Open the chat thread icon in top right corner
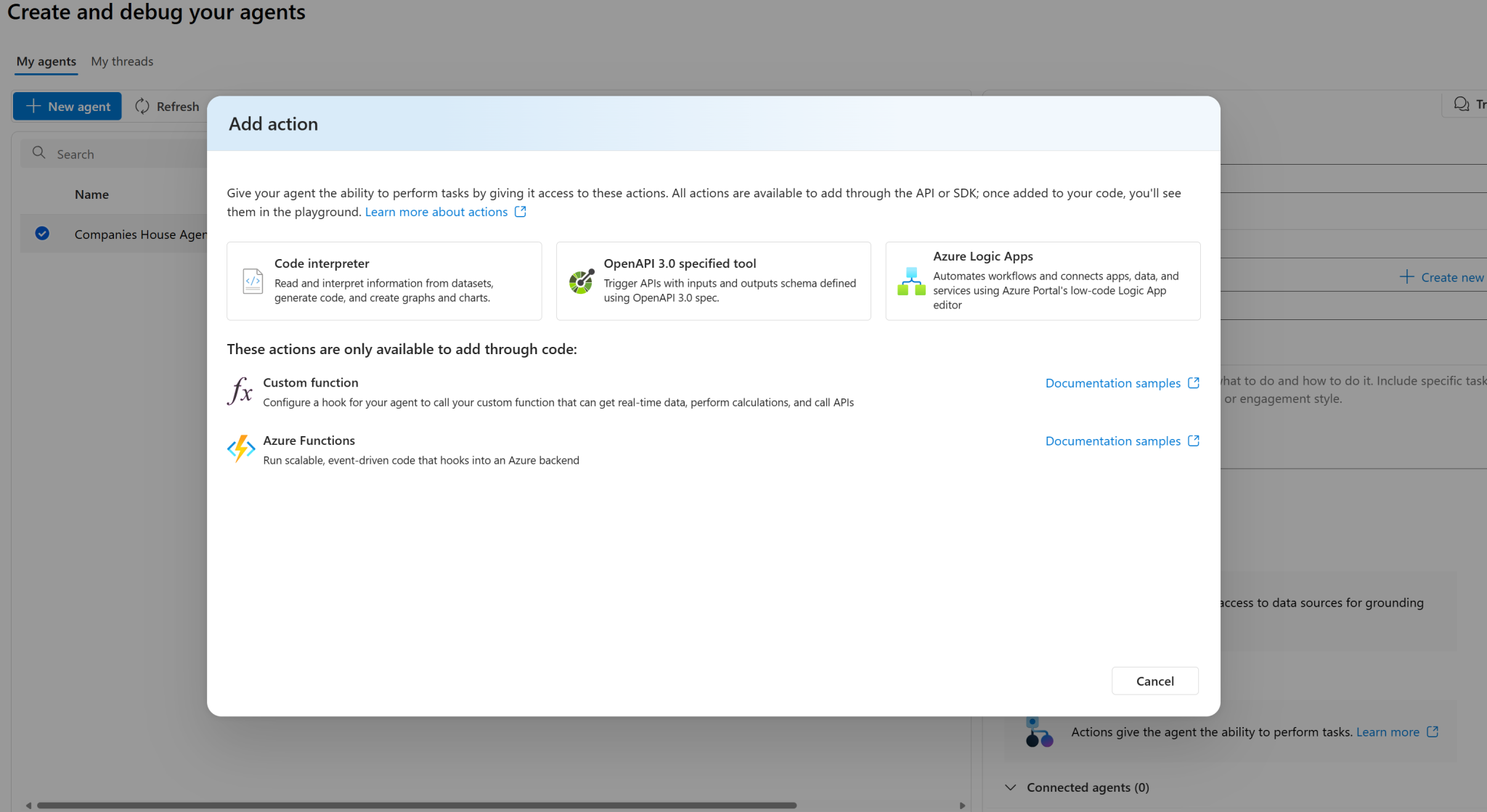Screen dimensions: 1487x812 [1462, 104]
